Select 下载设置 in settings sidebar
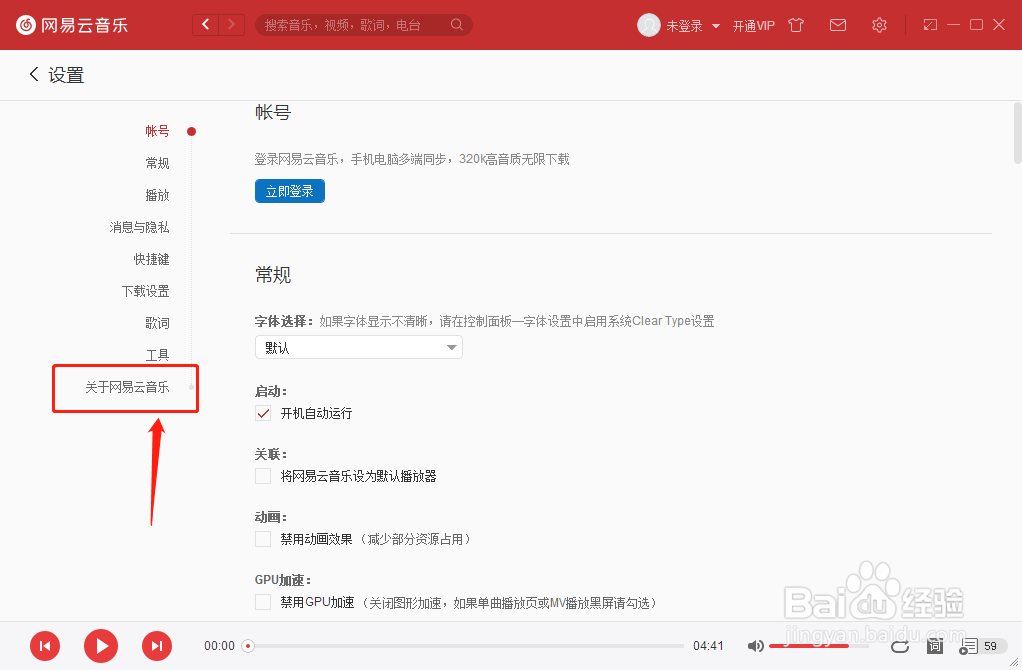 coord(145,291)
